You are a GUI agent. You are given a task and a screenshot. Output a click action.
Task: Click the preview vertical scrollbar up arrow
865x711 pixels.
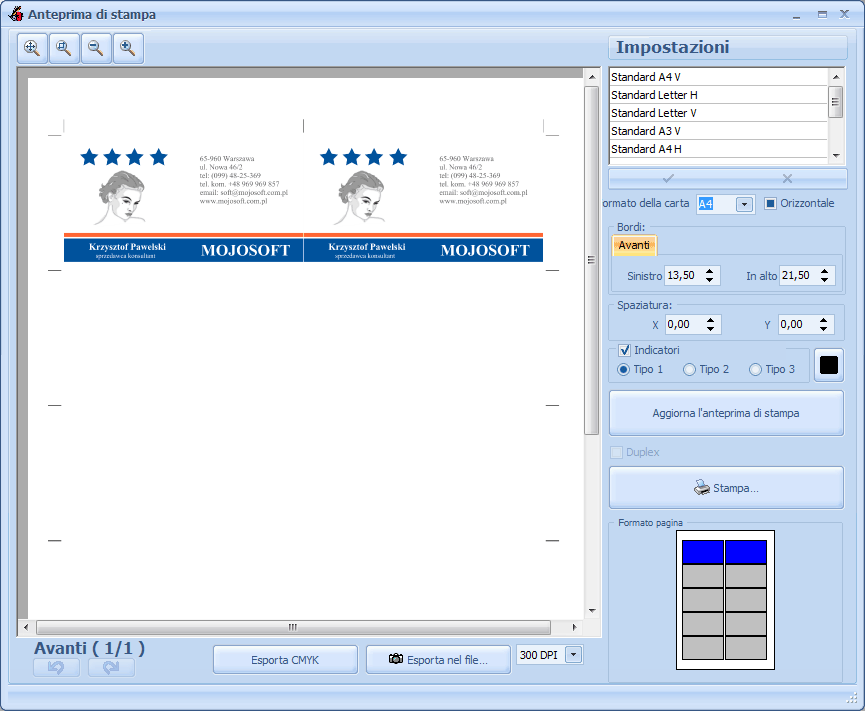(592, 77)
